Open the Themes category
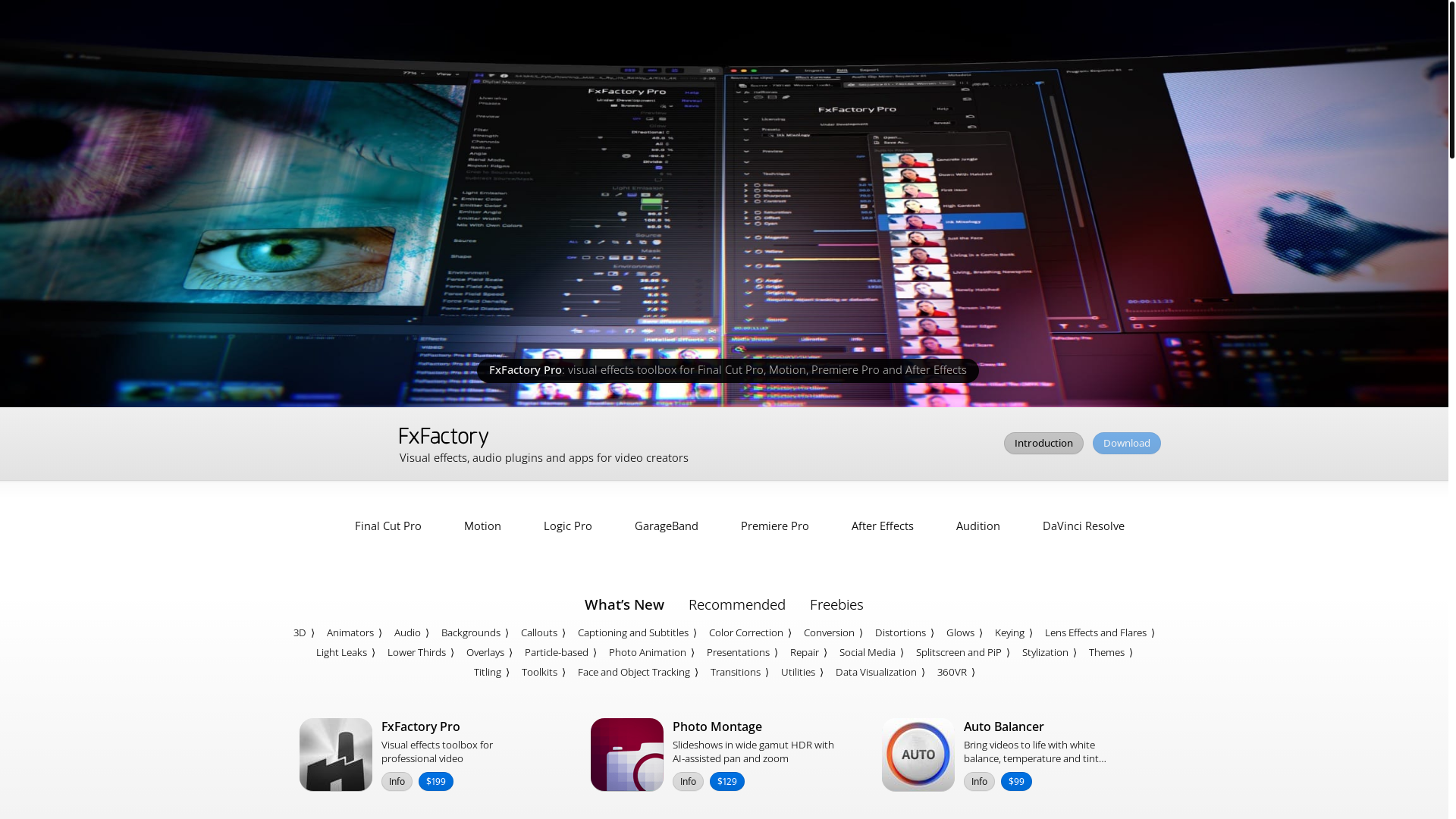The width and height of the screenshot is (1456, 819). (x=1111, y=653)
